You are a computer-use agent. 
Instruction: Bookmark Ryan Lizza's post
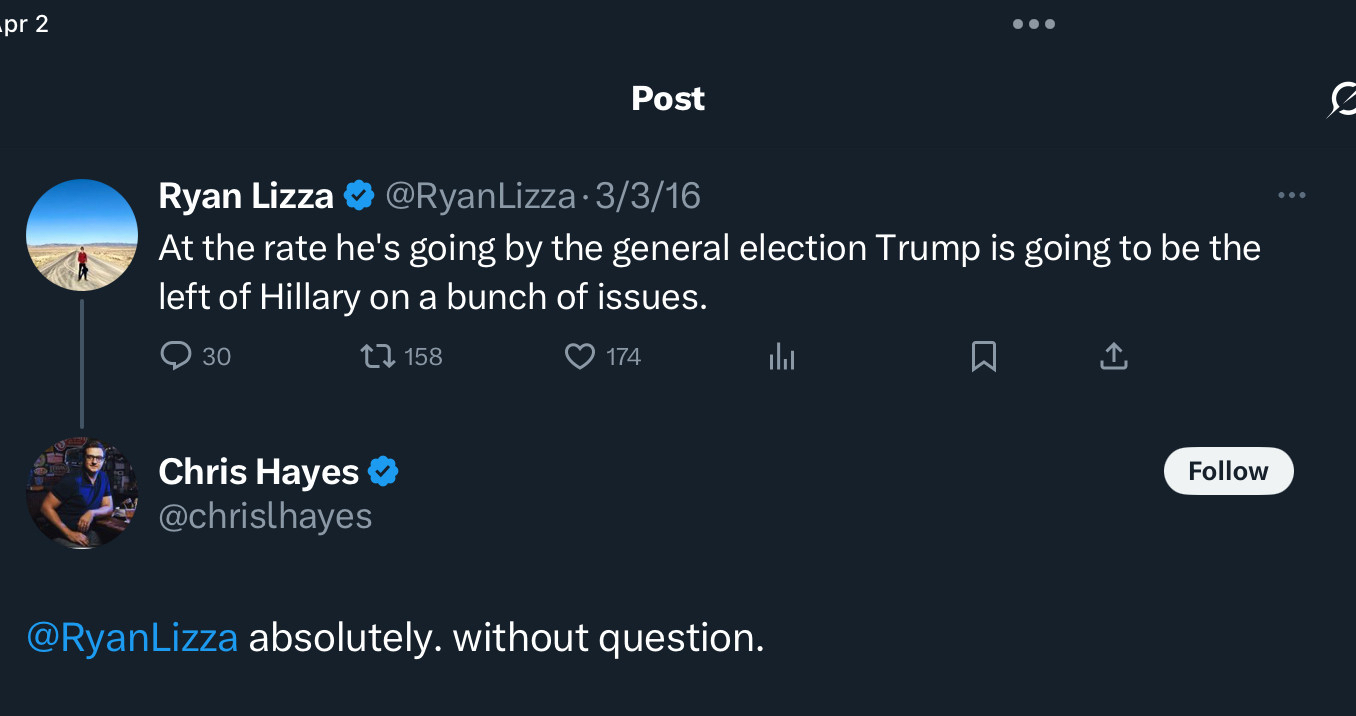pos(984,357)
